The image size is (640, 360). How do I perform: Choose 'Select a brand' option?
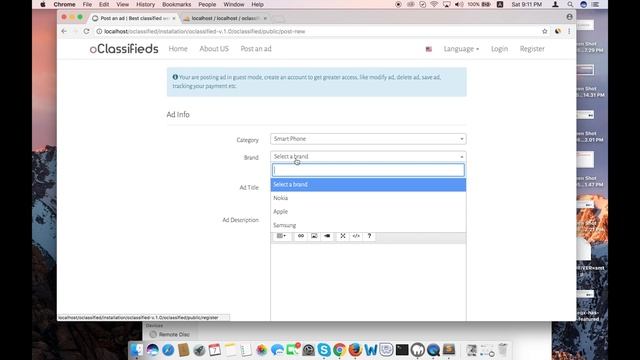pyautogui.click(x=368, y=184)
